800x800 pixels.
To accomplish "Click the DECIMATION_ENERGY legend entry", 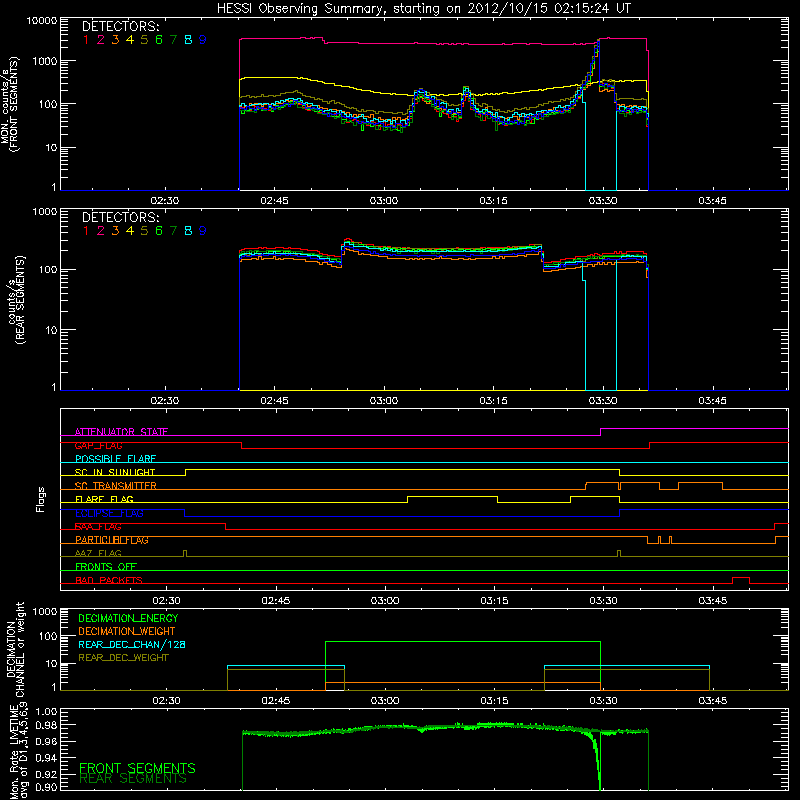I will (128, 618).
